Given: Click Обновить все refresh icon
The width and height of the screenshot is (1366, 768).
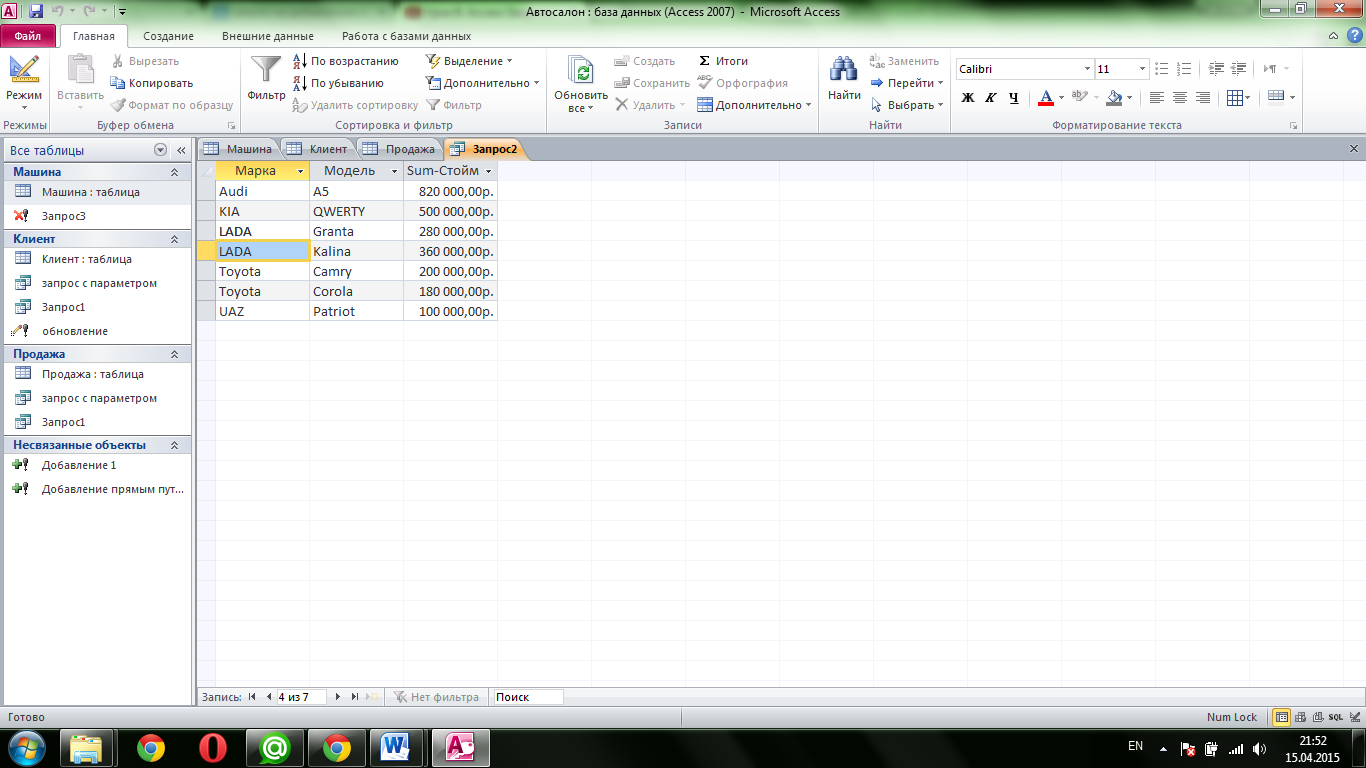Looking at the screenshot, I should 581,81.
